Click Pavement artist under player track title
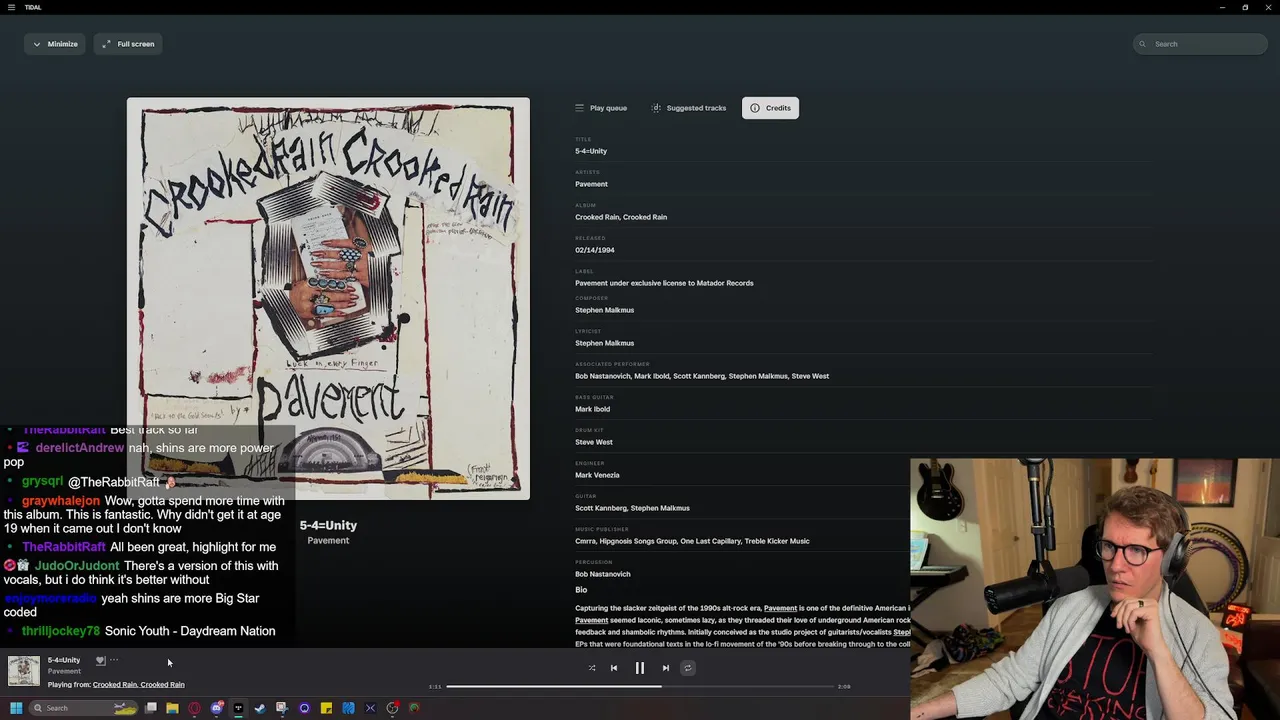 64,671
